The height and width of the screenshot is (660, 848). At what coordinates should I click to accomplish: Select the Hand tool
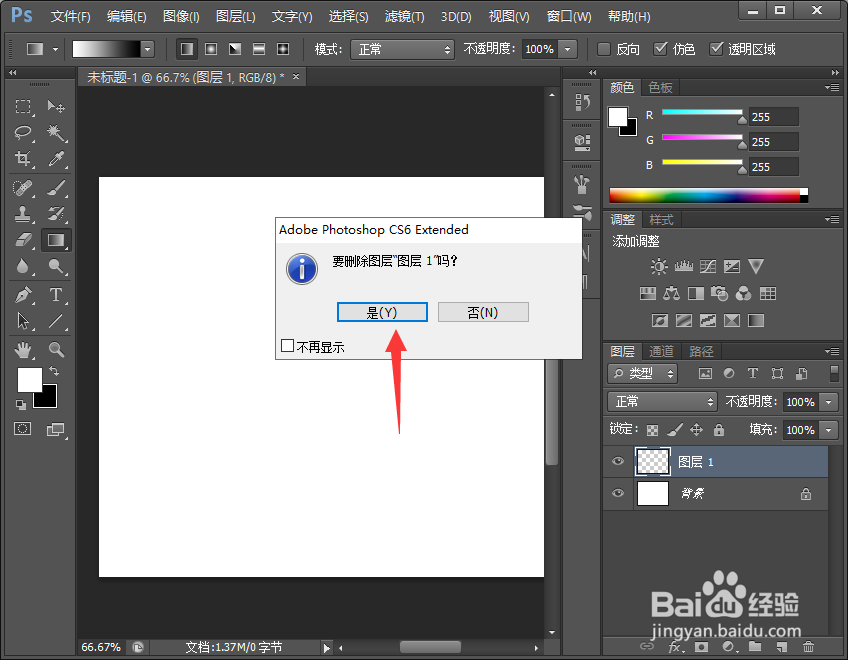23,350
